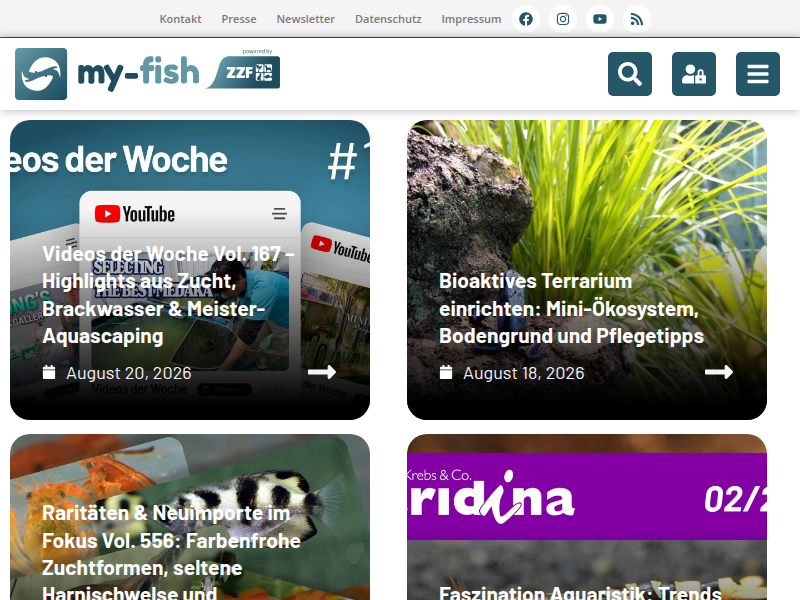Open the Instagram profile icon
Image resolution: width=800 pixels, height=600 pixels.
pyautogui.click(x=563, y=19)
